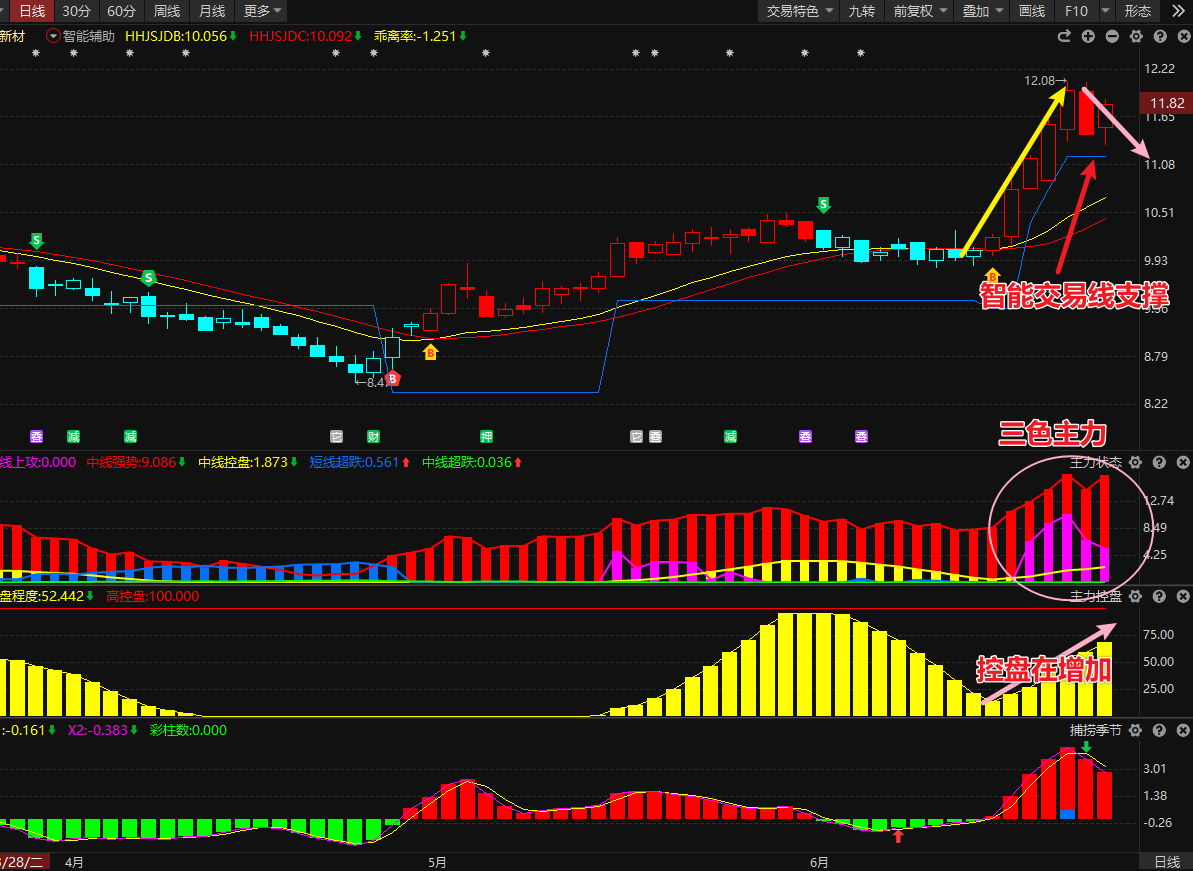Open main chart indicator settings gear
Screen dimensions: 1193x871
pyautogui.click(x=1136, y=37)
